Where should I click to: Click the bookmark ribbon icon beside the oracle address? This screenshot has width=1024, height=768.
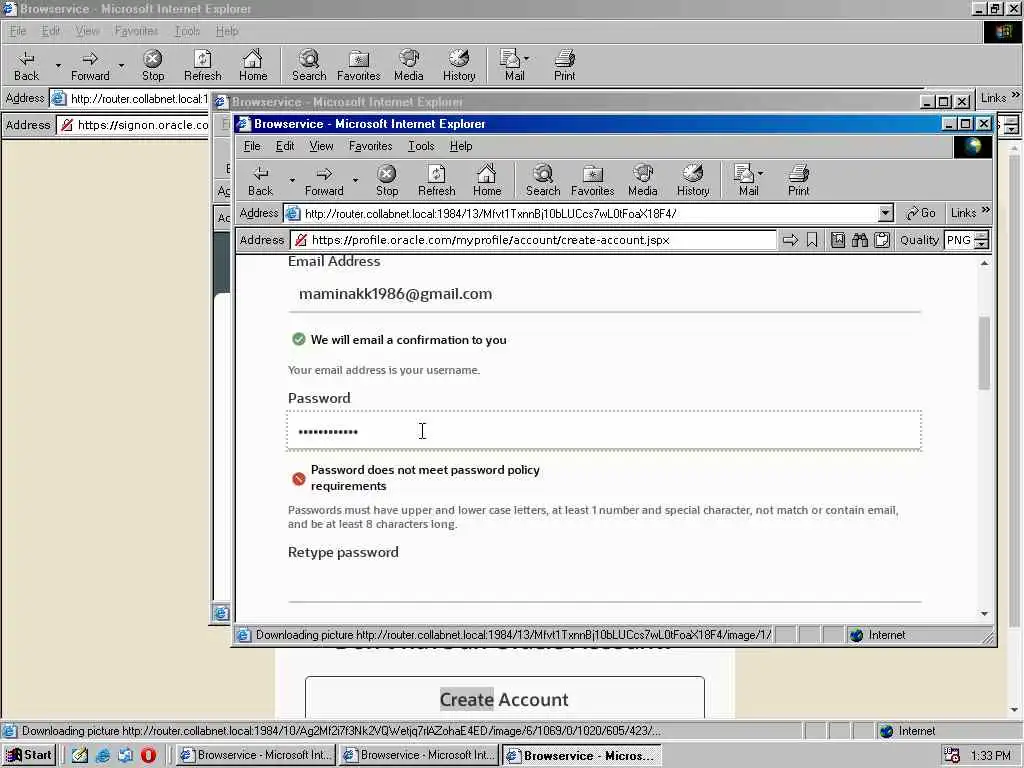point(812,240)
